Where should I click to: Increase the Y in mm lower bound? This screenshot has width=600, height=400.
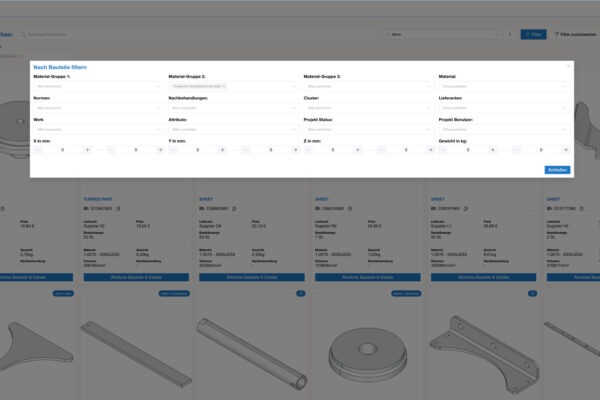[222, 150]
